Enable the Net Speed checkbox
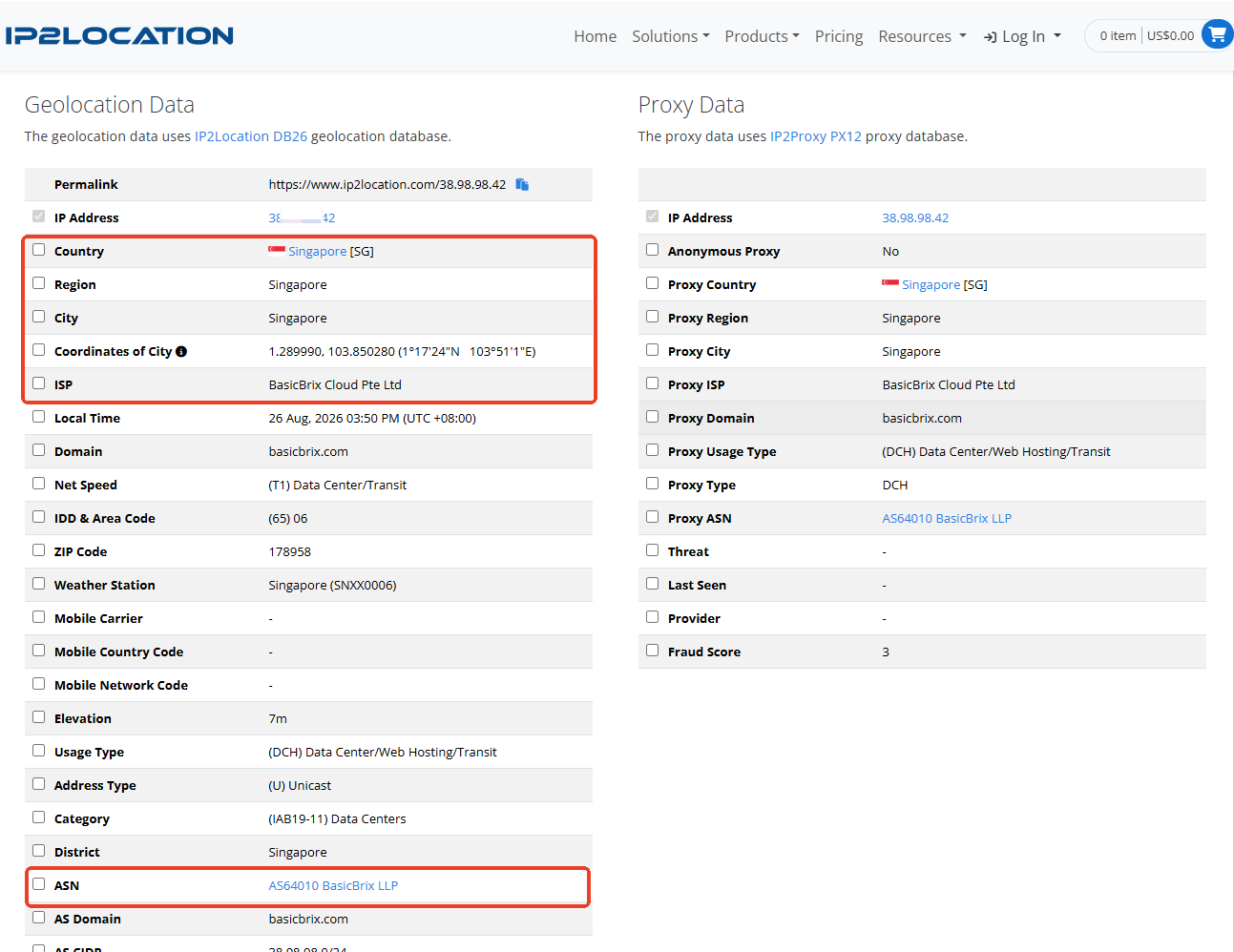This screenshot has height=952, width=1234. tap(39, 484)
